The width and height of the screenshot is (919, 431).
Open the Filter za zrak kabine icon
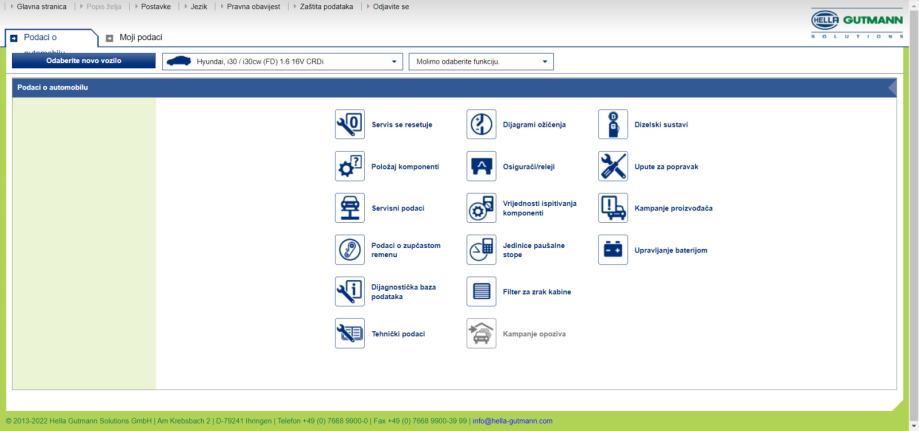pyautogui.click(x=481, y=291)
